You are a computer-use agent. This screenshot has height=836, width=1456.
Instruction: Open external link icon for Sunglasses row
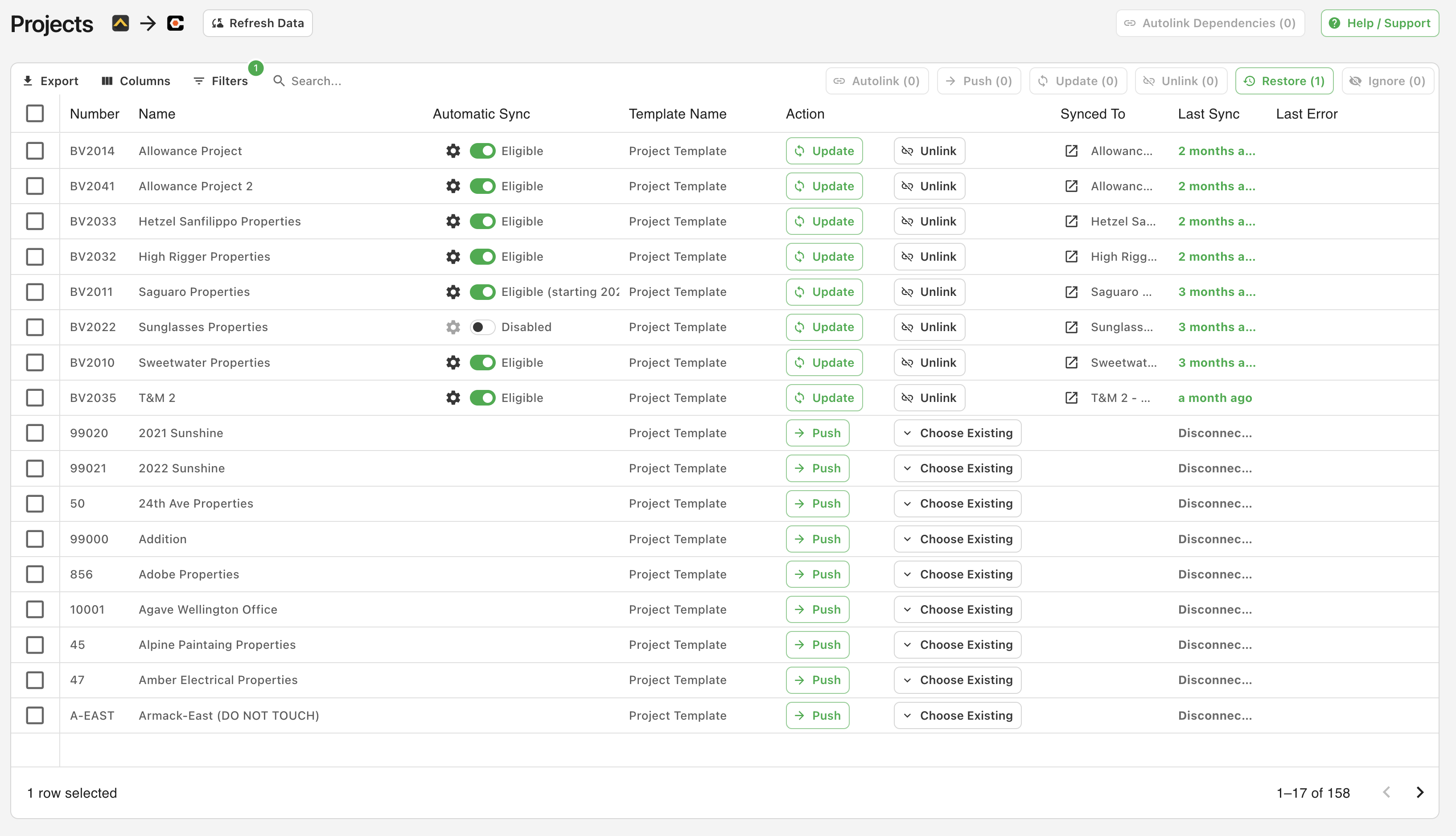click(1071, 327)
